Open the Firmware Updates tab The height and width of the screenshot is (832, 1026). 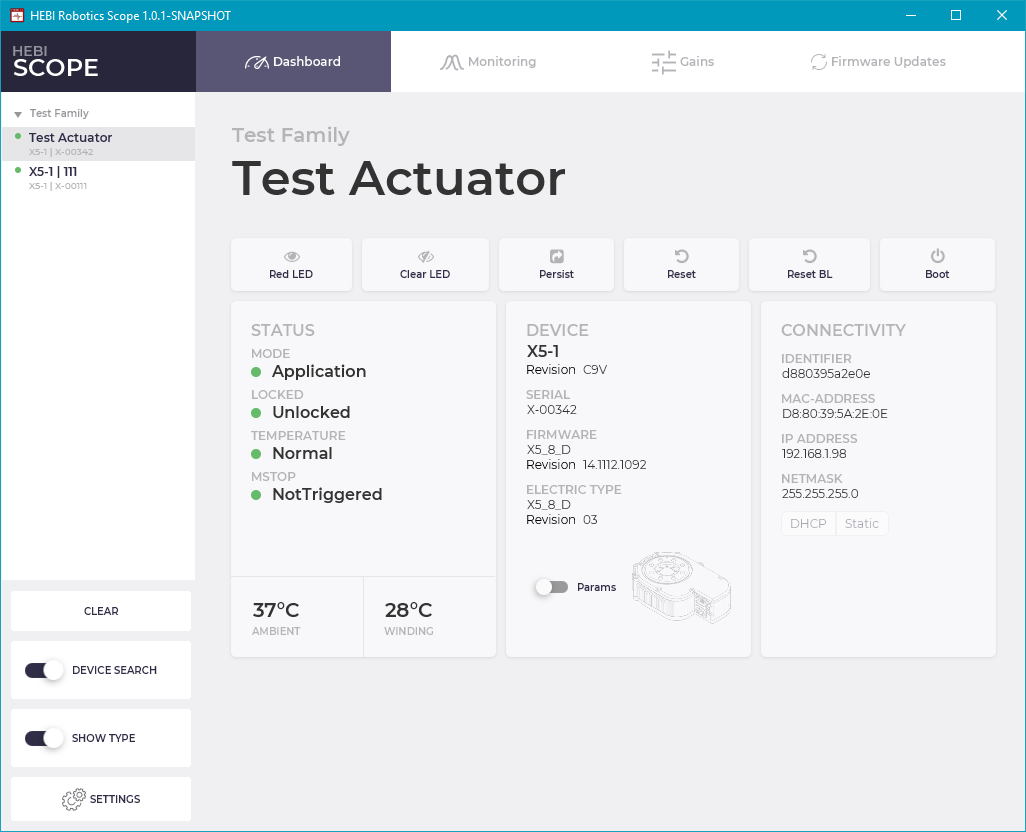tap(877, 62)
